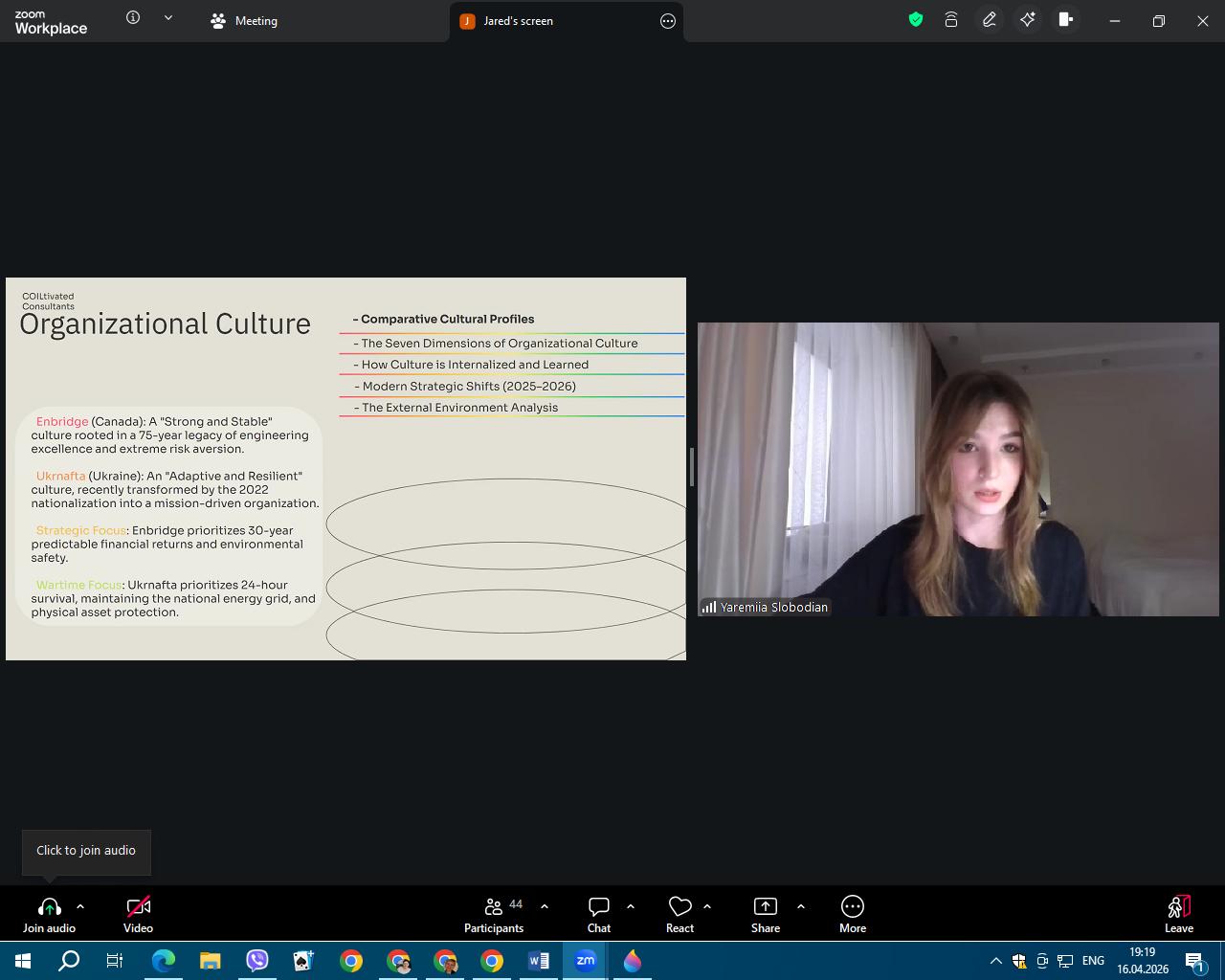This screenshot has height=980, width=1225.
Task: Expand the Share options arrow
Action: tap(801, 906)
